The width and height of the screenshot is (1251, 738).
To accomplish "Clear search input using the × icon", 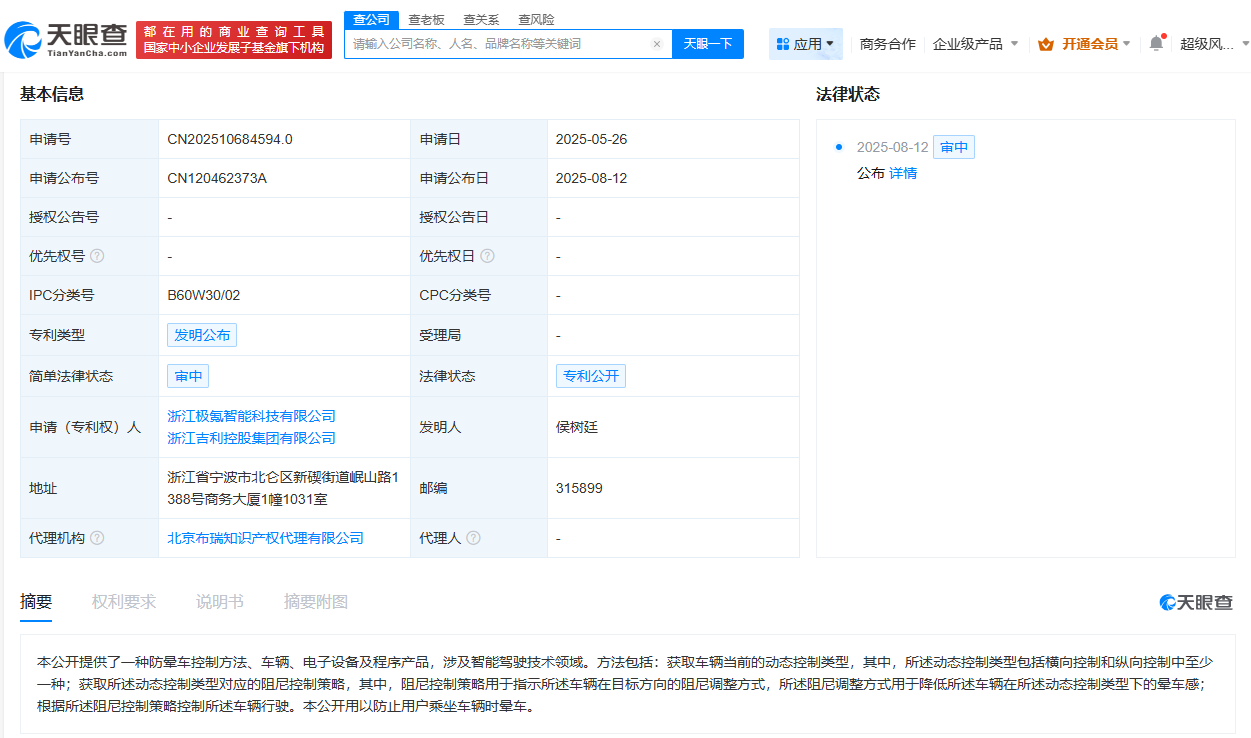I will click(x=657, y=43).
